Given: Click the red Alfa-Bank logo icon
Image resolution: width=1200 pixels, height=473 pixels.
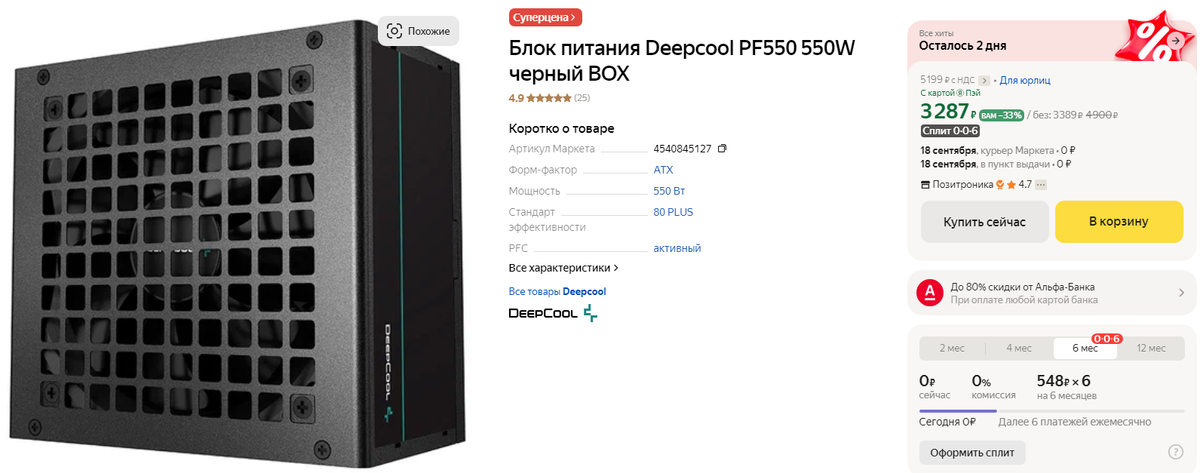Looking at the screenshot, I should point(929,292).
